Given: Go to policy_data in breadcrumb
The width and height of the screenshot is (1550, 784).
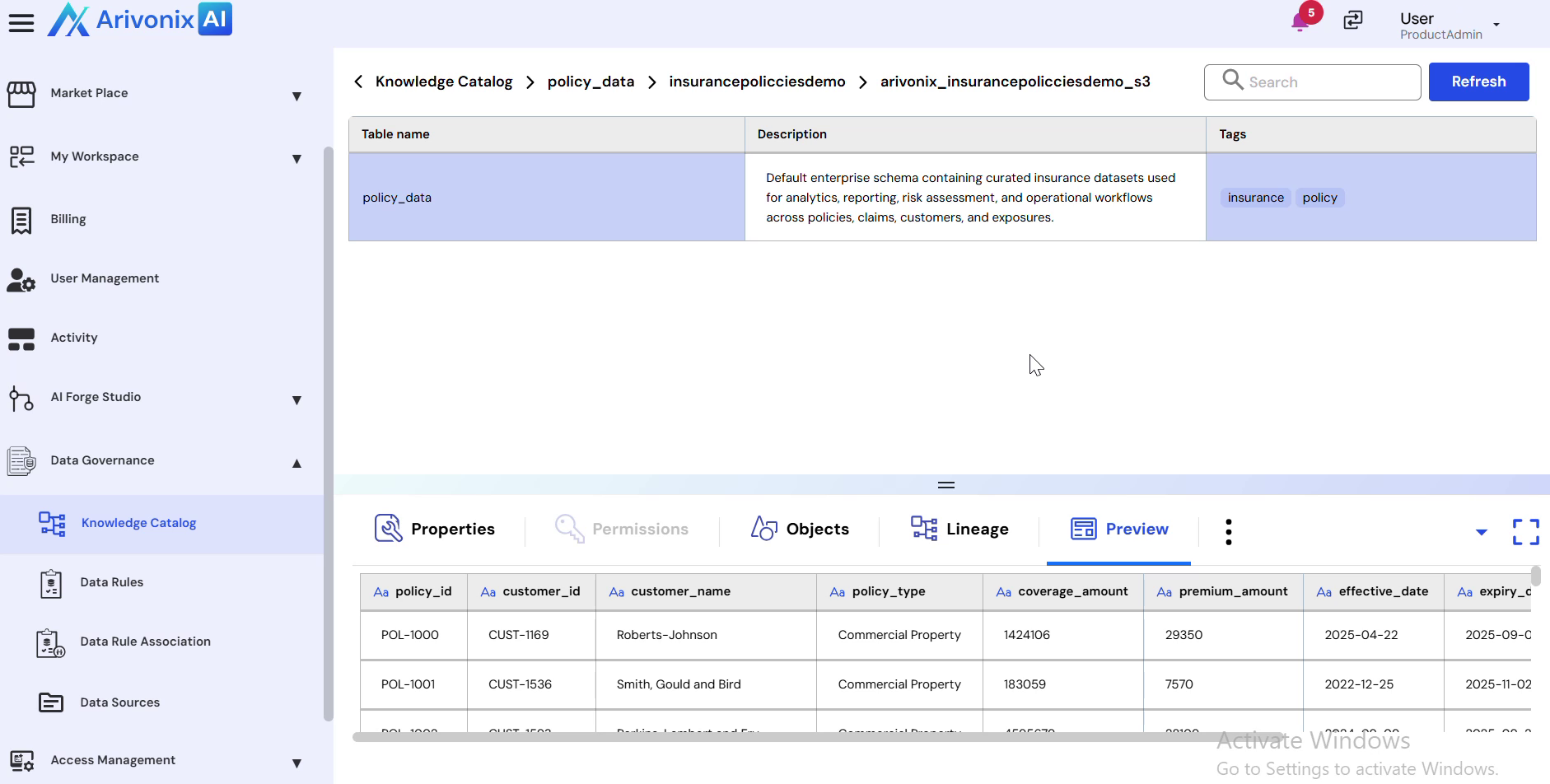Looking at the screenshot, I should [591, 82].
